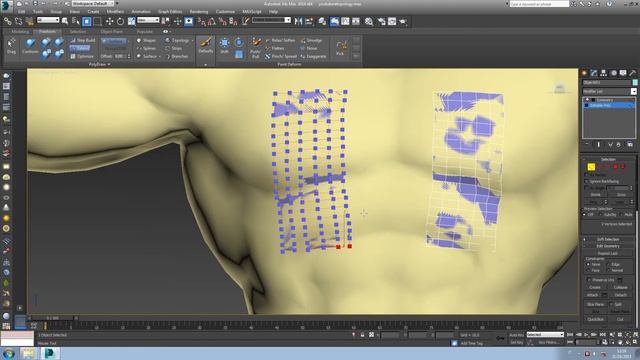The image size is (640, 360).
Task: Open the Selected key filter dropdown
Action: [x=545, y=335]
